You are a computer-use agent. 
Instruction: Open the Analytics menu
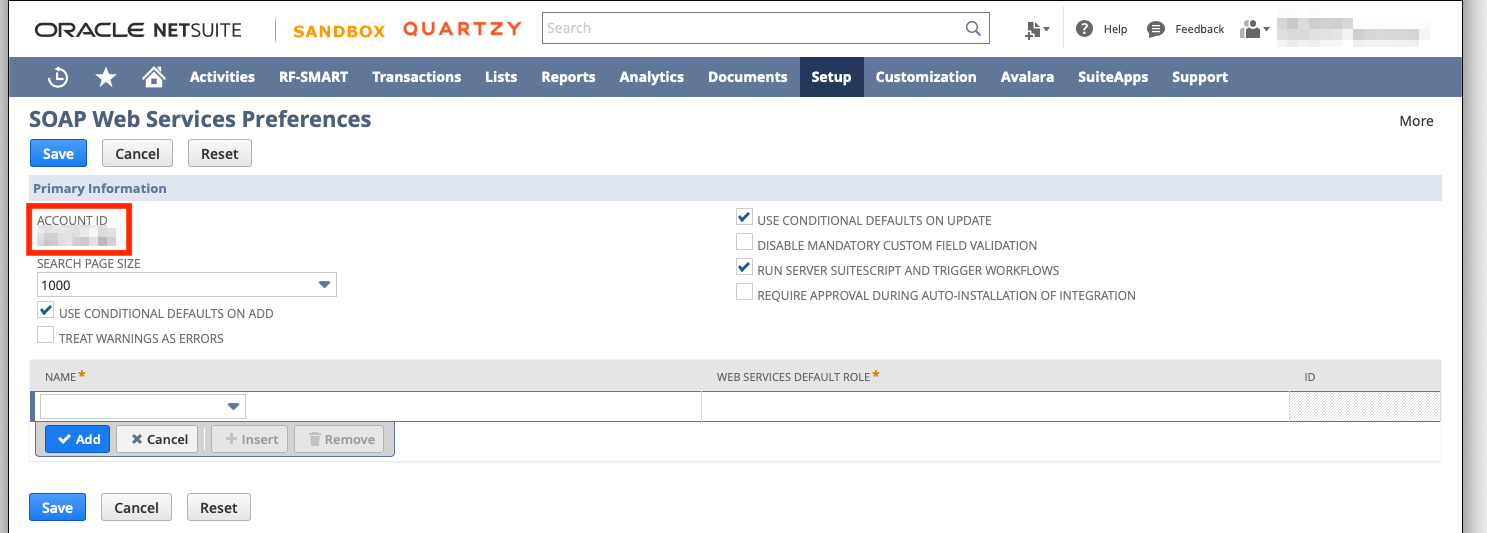click(651, 77)
